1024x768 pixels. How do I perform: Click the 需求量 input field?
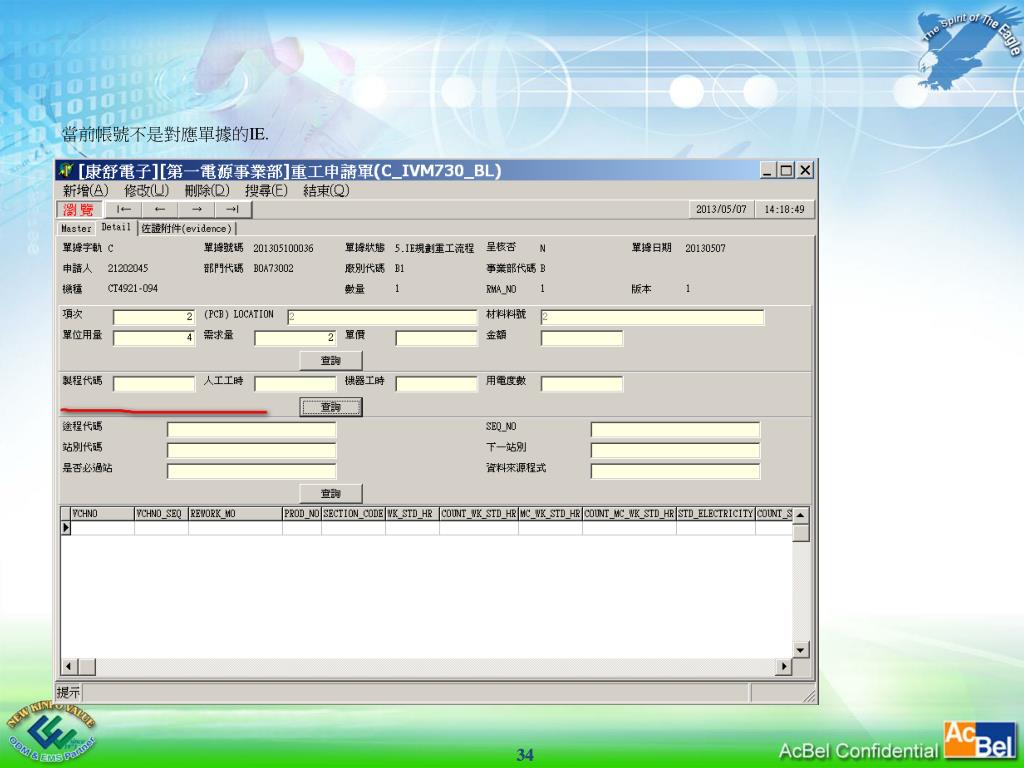pyautogui.click(x=295, y=338)
